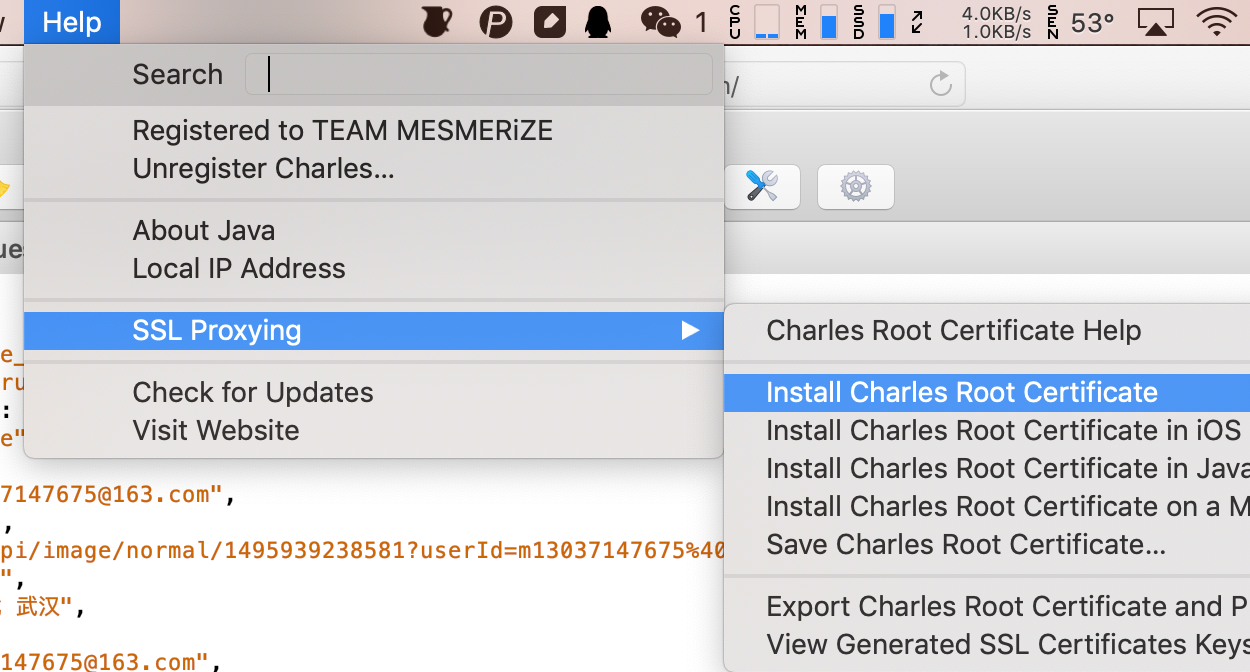Choose Install Charles Root Certificate in iOS
Viewport: 1250px width, 672px height.
pyautogui.click(x=987, y=431)
